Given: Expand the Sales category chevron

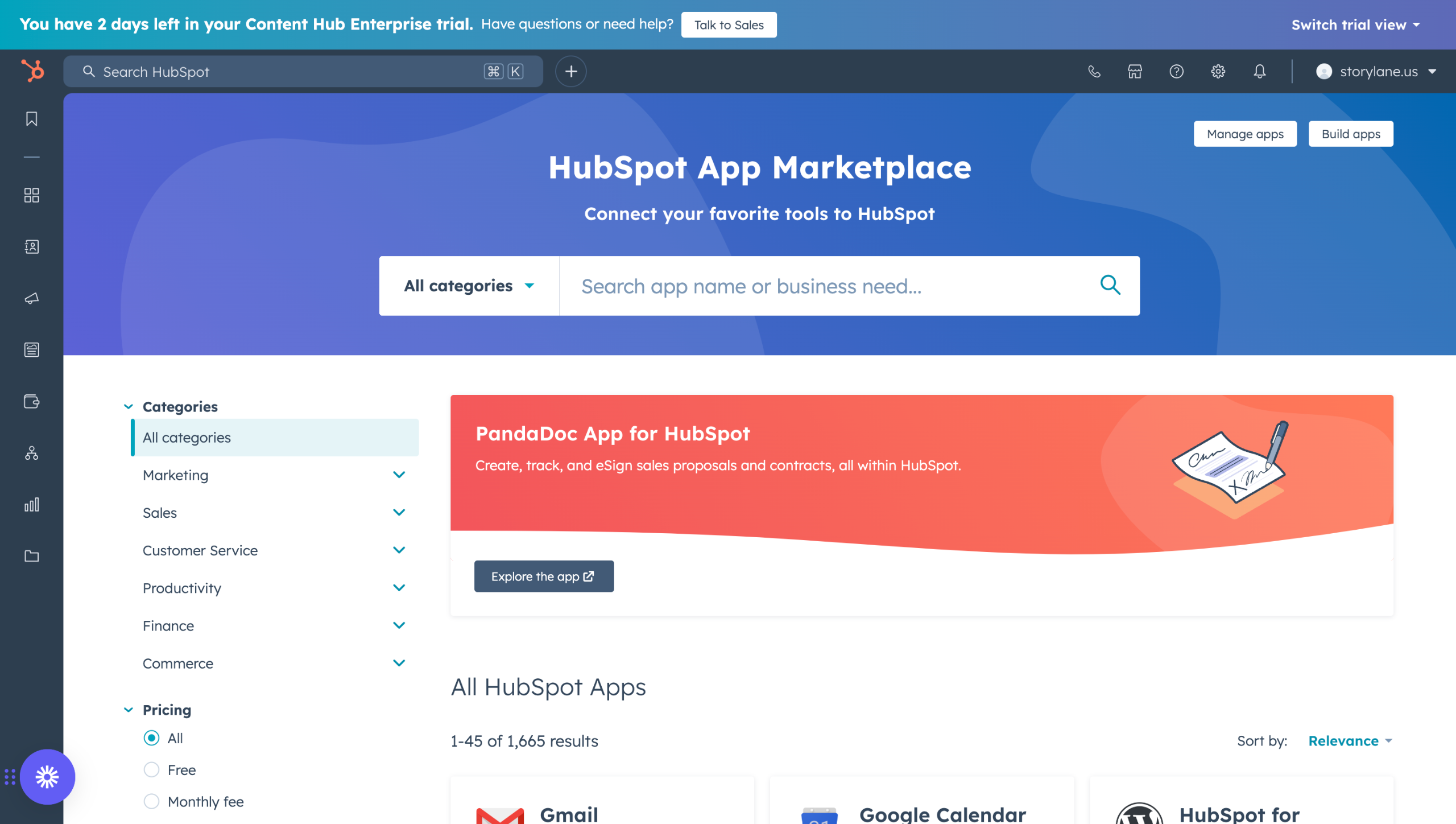Looking at the screenshot, I should point(399,512).
